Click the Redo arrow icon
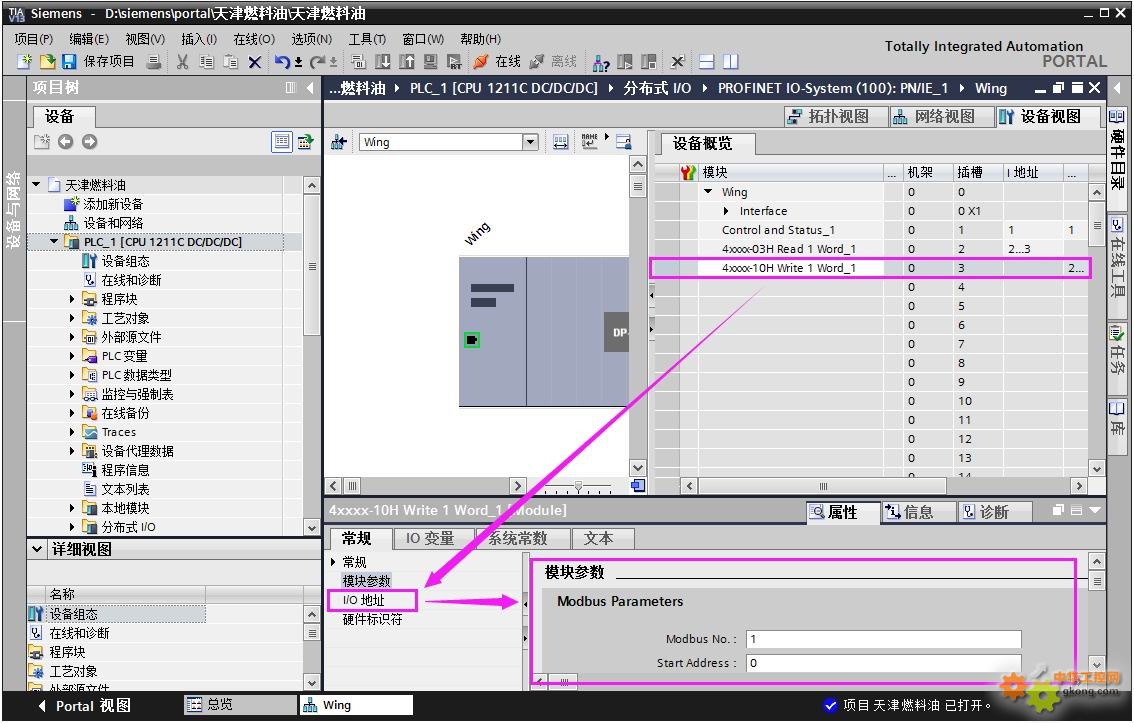The image size is (1134, 723). click(317, 62)
